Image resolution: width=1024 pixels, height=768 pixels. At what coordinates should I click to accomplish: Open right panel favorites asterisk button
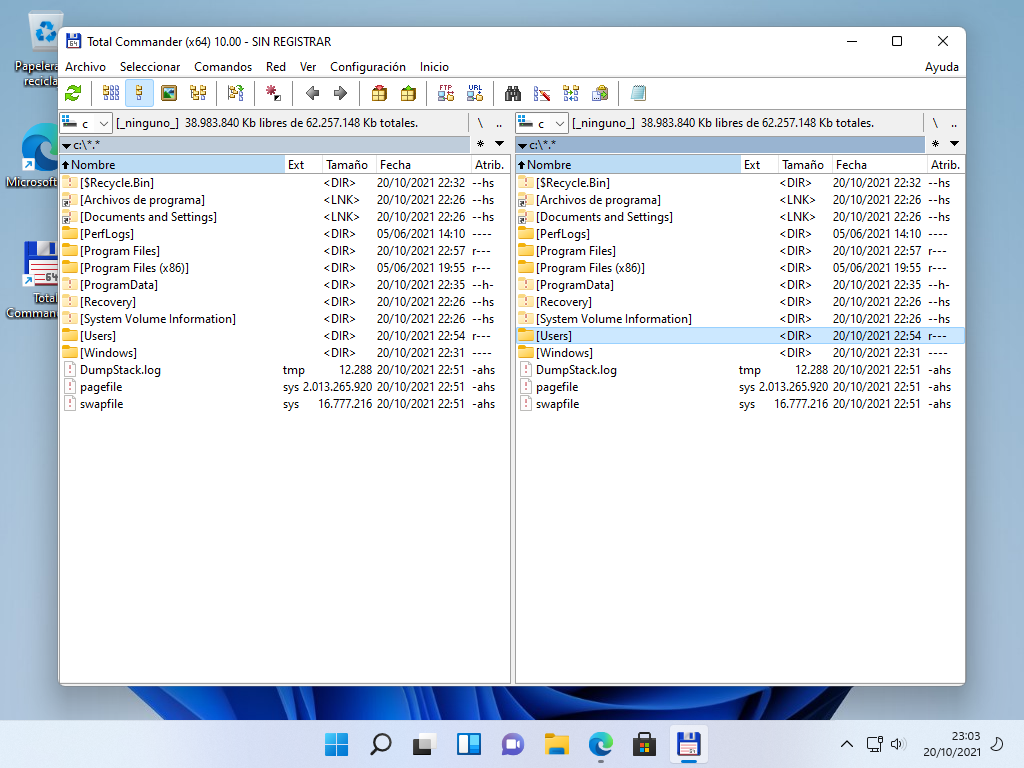(x=935, y=144)
